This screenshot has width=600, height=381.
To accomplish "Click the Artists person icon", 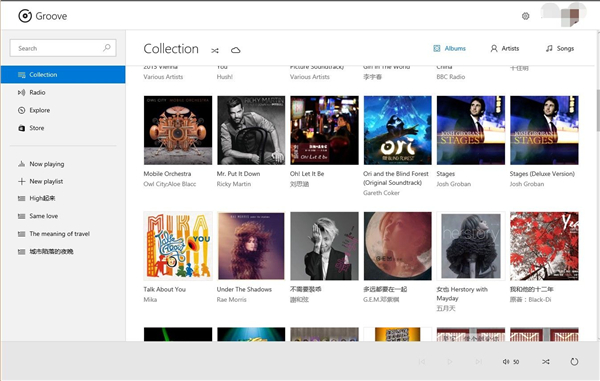I will tap(494, 48).
